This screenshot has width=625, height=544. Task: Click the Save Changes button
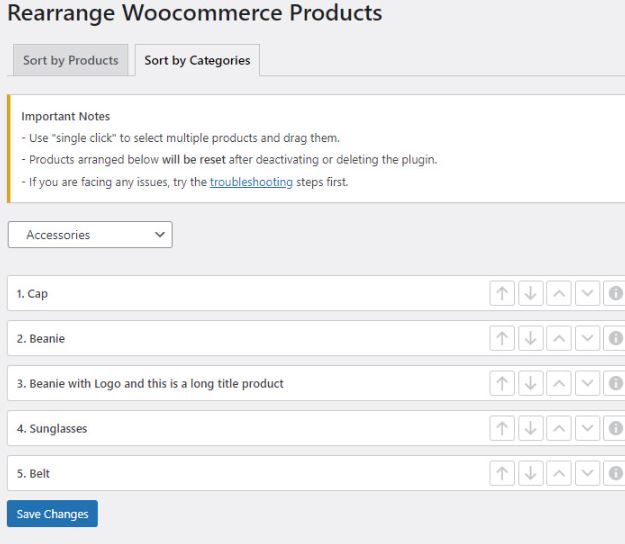point(52,514)
